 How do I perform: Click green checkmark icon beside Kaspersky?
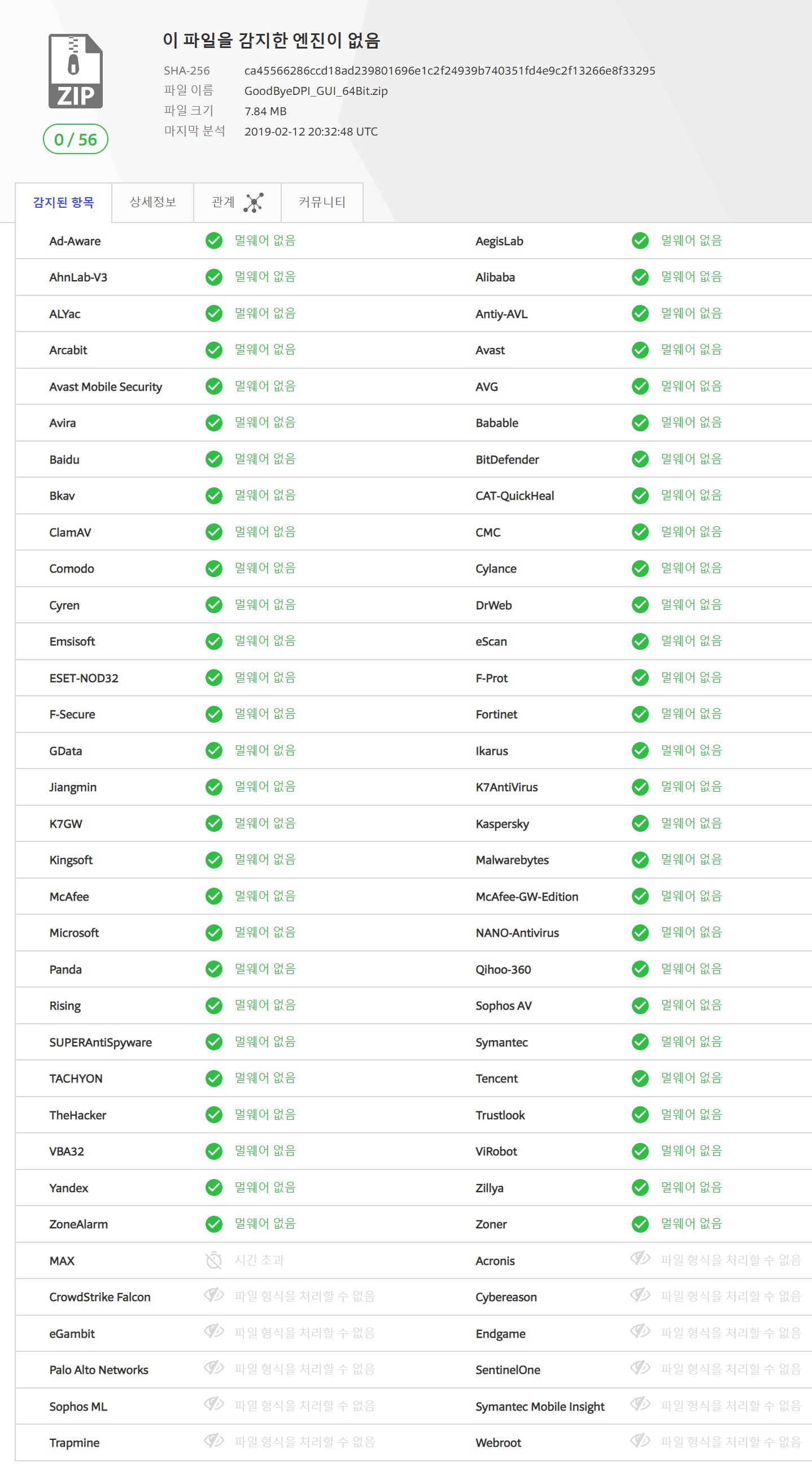(640, 823)
